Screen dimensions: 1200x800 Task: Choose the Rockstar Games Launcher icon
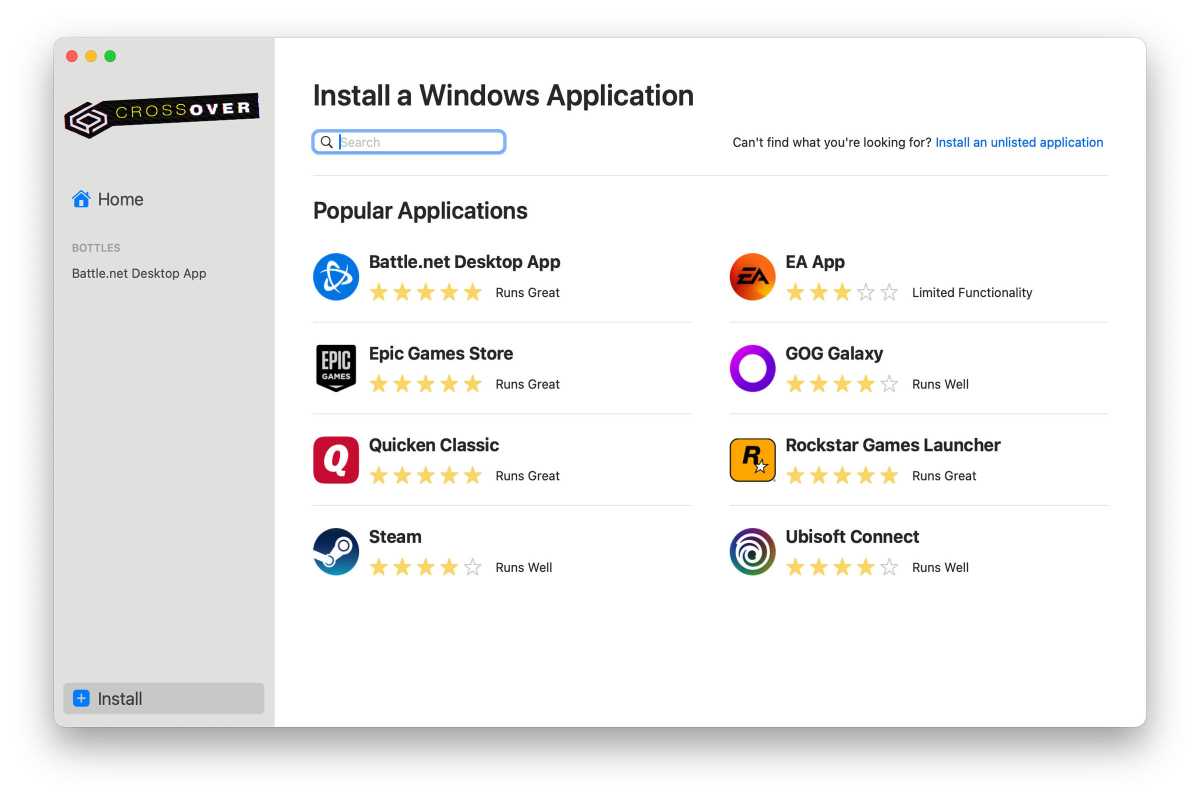[x=753, y=460]
